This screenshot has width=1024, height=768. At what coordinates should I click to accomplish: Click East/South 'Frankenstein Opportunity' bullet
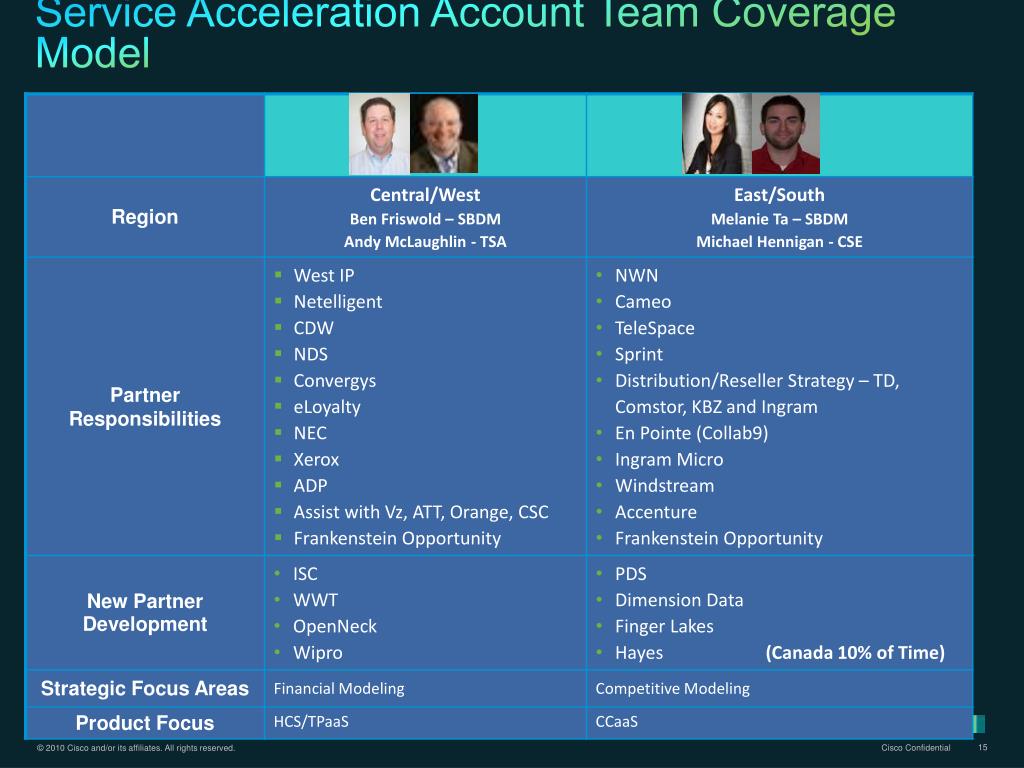(718, 538)
